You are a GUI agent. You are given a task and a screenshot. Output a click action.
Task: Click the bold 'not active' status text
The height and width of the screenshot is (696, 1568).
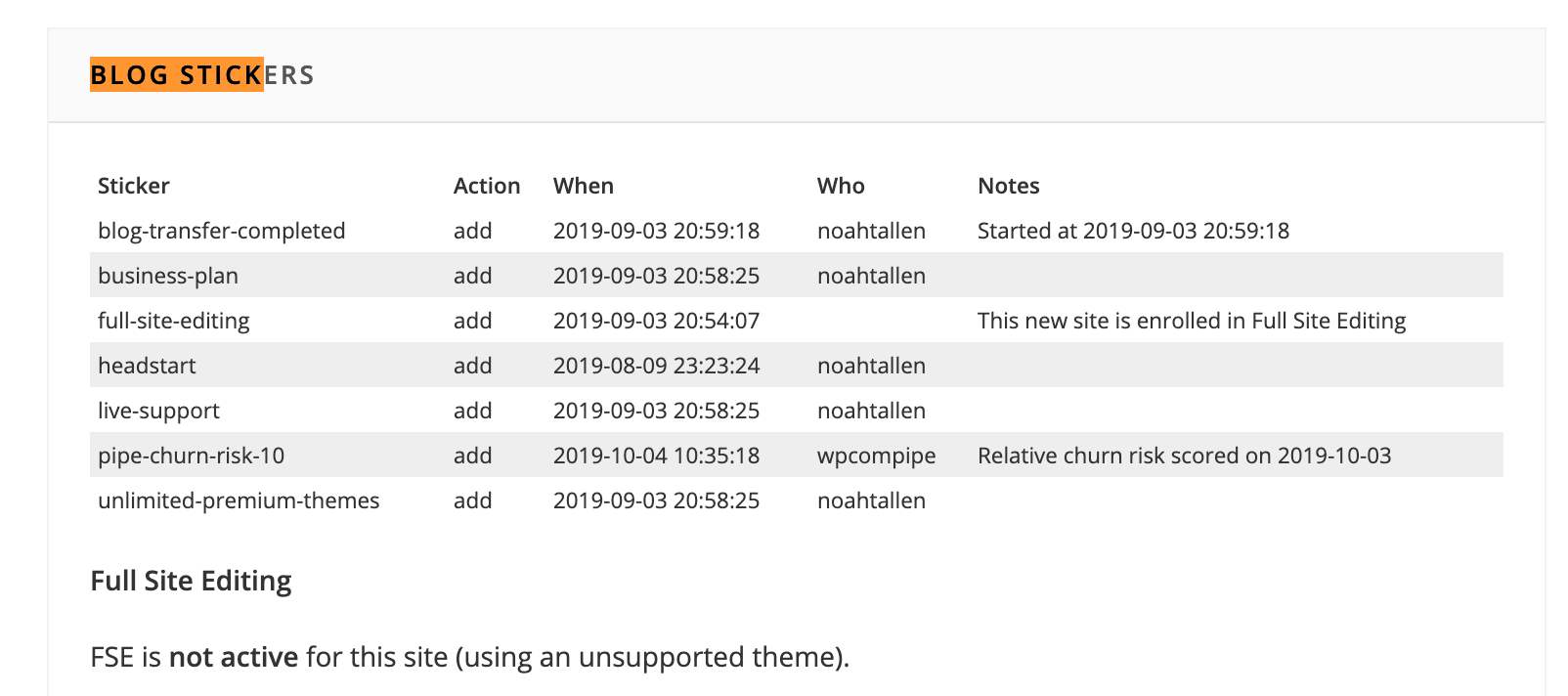(x=234, y=657)
